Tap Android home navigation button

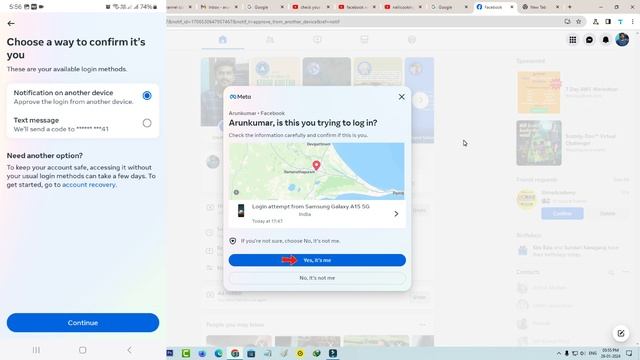(82, 350)
